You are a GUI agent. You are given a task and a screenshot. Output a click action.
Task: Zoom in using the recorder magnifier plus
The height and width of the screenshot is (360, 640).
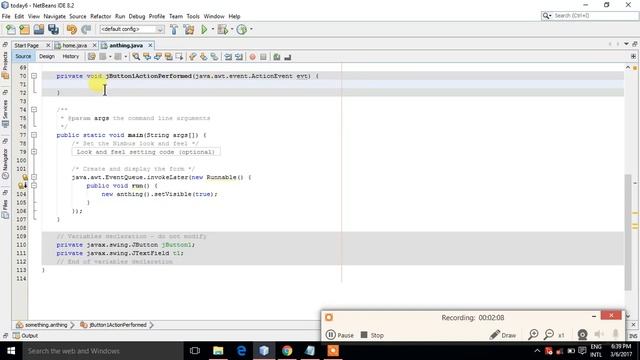pyautogui.click(x=533, y=335)
